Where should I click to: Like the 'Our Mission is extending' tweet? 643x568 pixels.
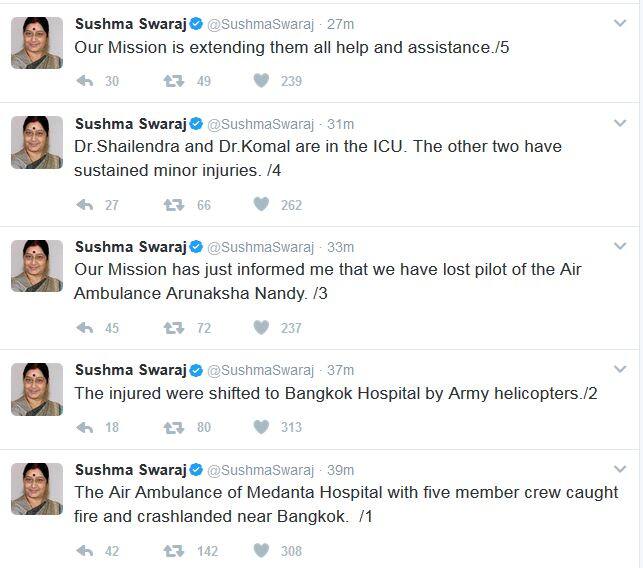260,81
